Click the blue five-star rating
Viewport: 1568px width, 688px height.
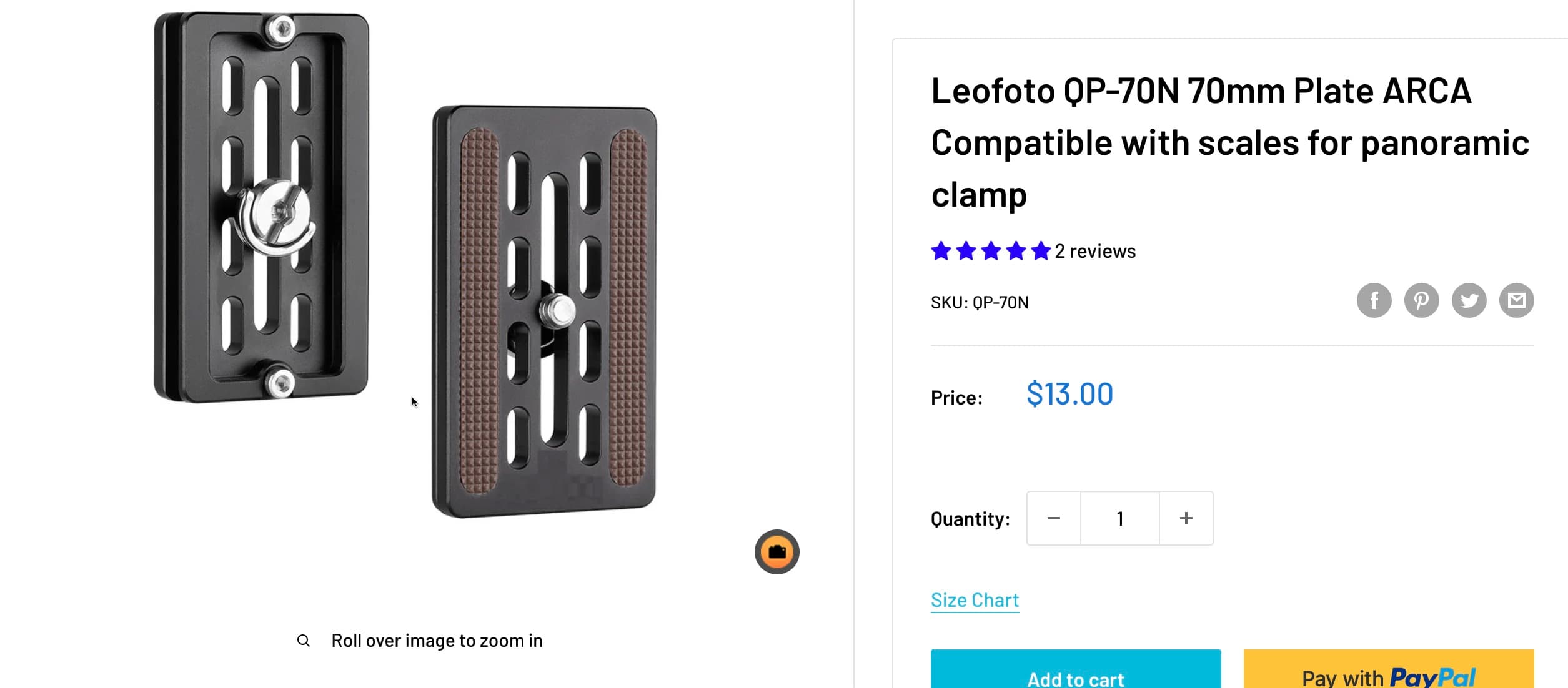tap(990, 251)
